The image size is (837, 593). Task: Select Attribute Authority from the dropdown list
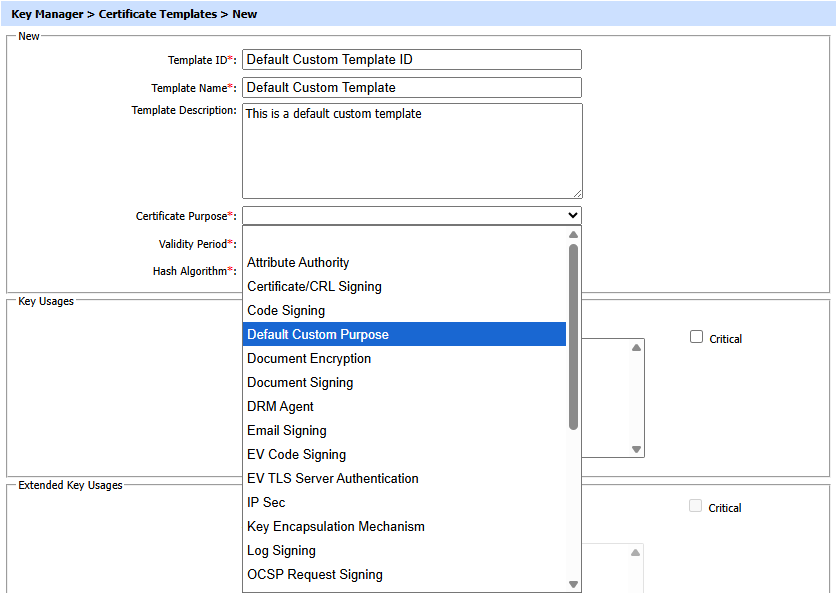[x=298, y=263]
